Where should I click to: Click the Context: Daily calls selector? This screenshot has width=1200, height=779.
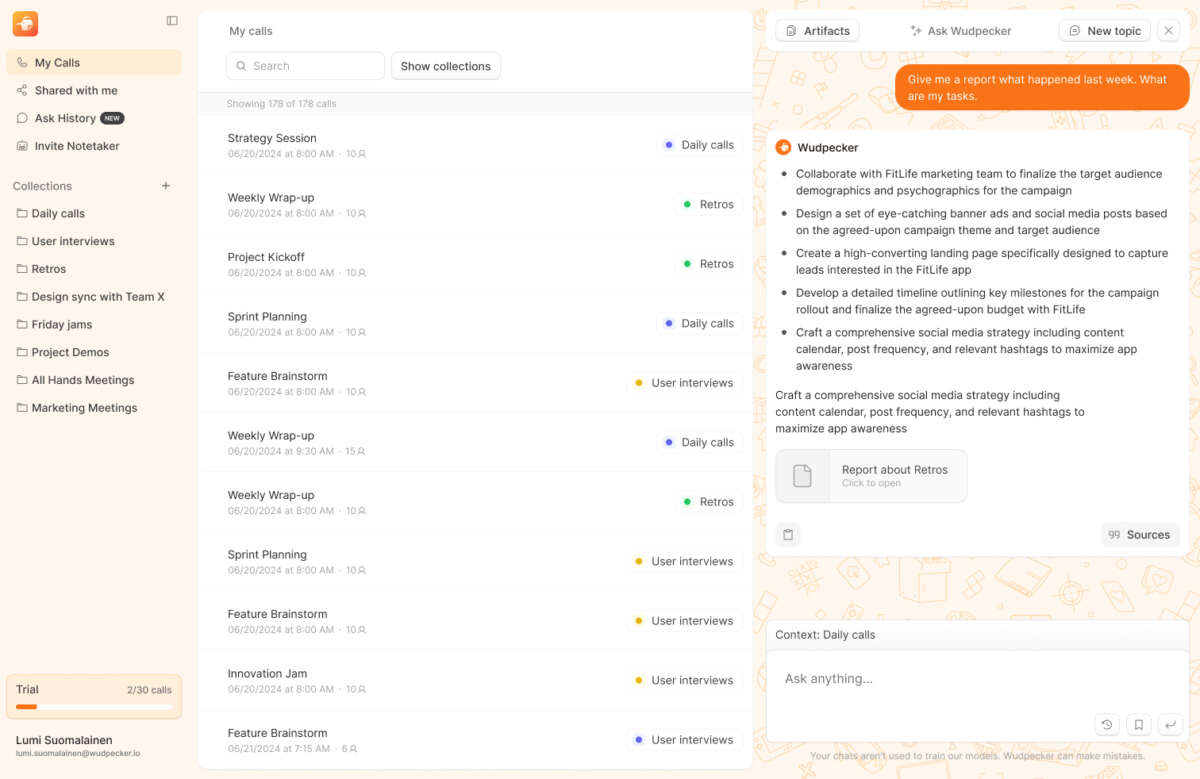(825, 635)
